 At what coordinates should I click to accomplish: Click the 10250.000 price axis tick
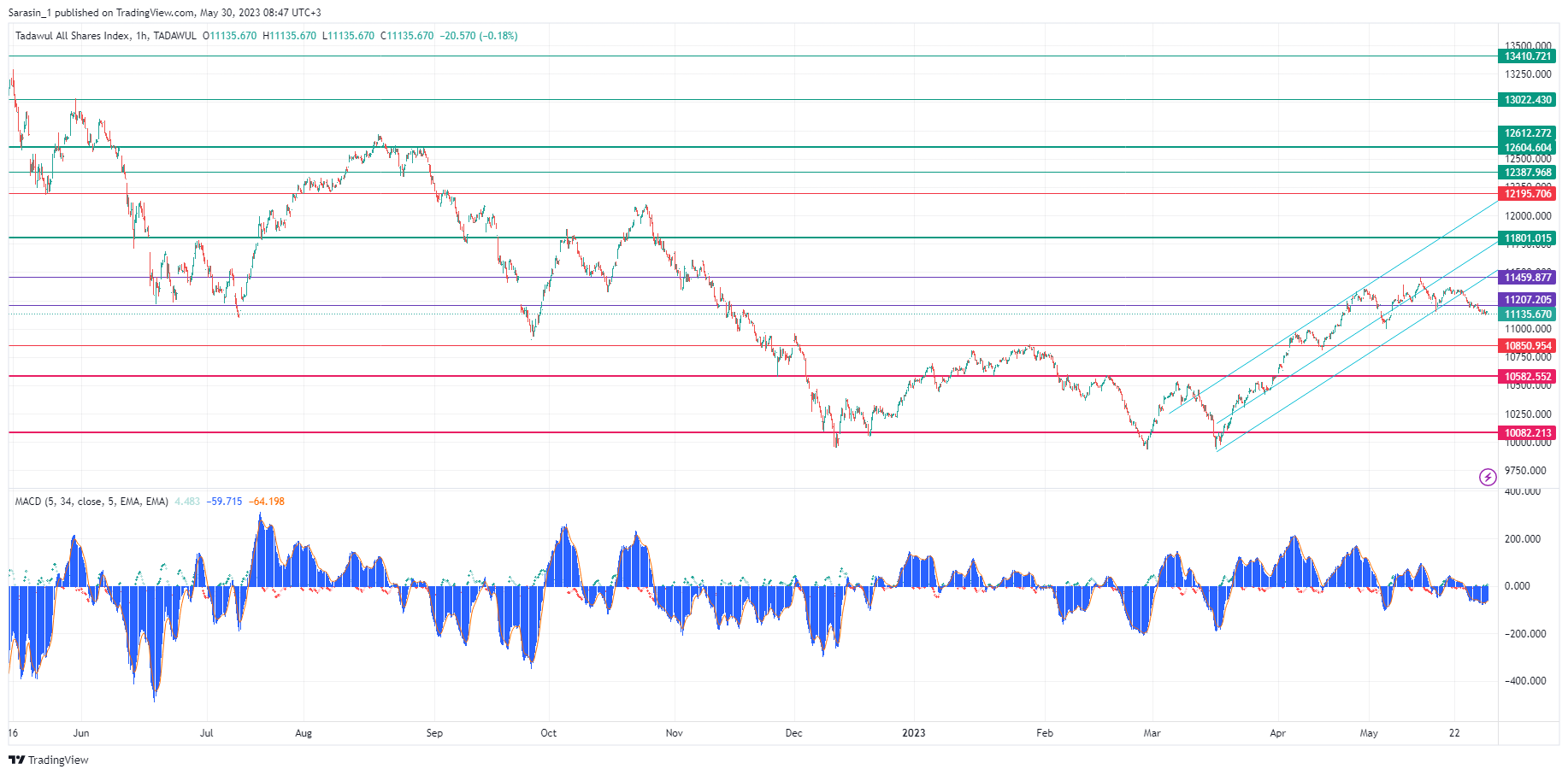1528,414
